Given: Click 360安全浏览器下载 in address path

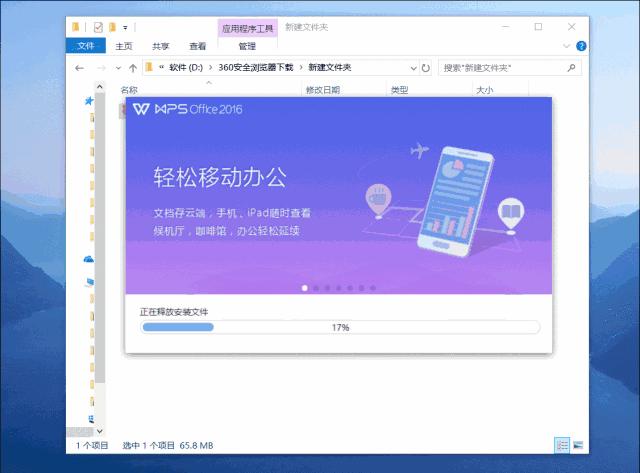Looking at the screenshot, I should tap(256, 67).
